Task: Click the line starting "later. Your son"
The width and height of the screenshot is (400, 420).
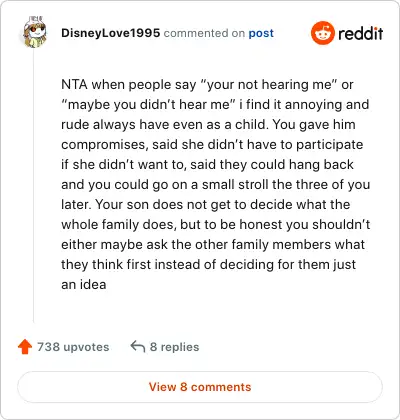Action: coord(206,204)
